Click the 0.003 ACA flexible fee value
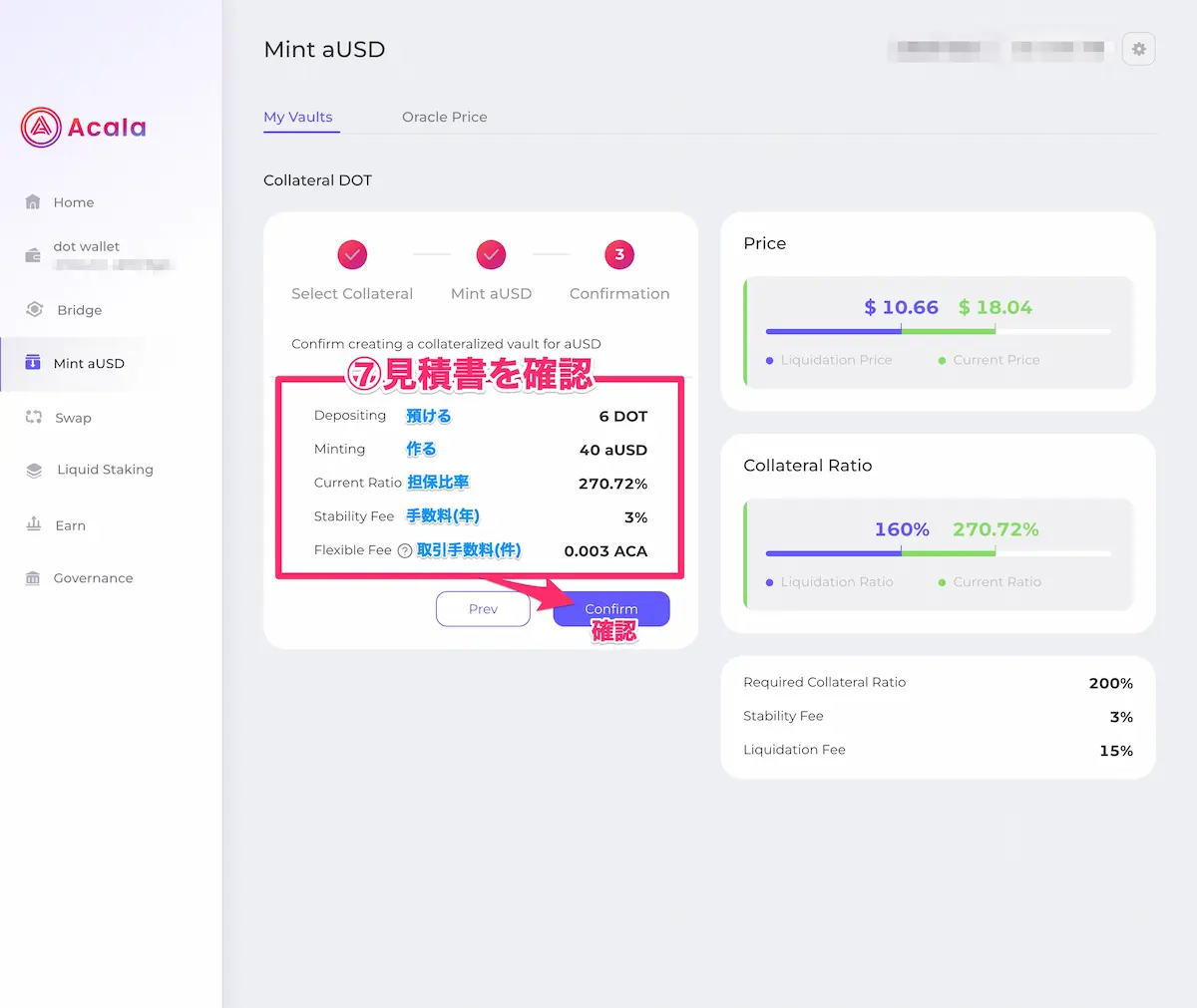The width and height of the screenshot is (1197, 1008). 605,551
